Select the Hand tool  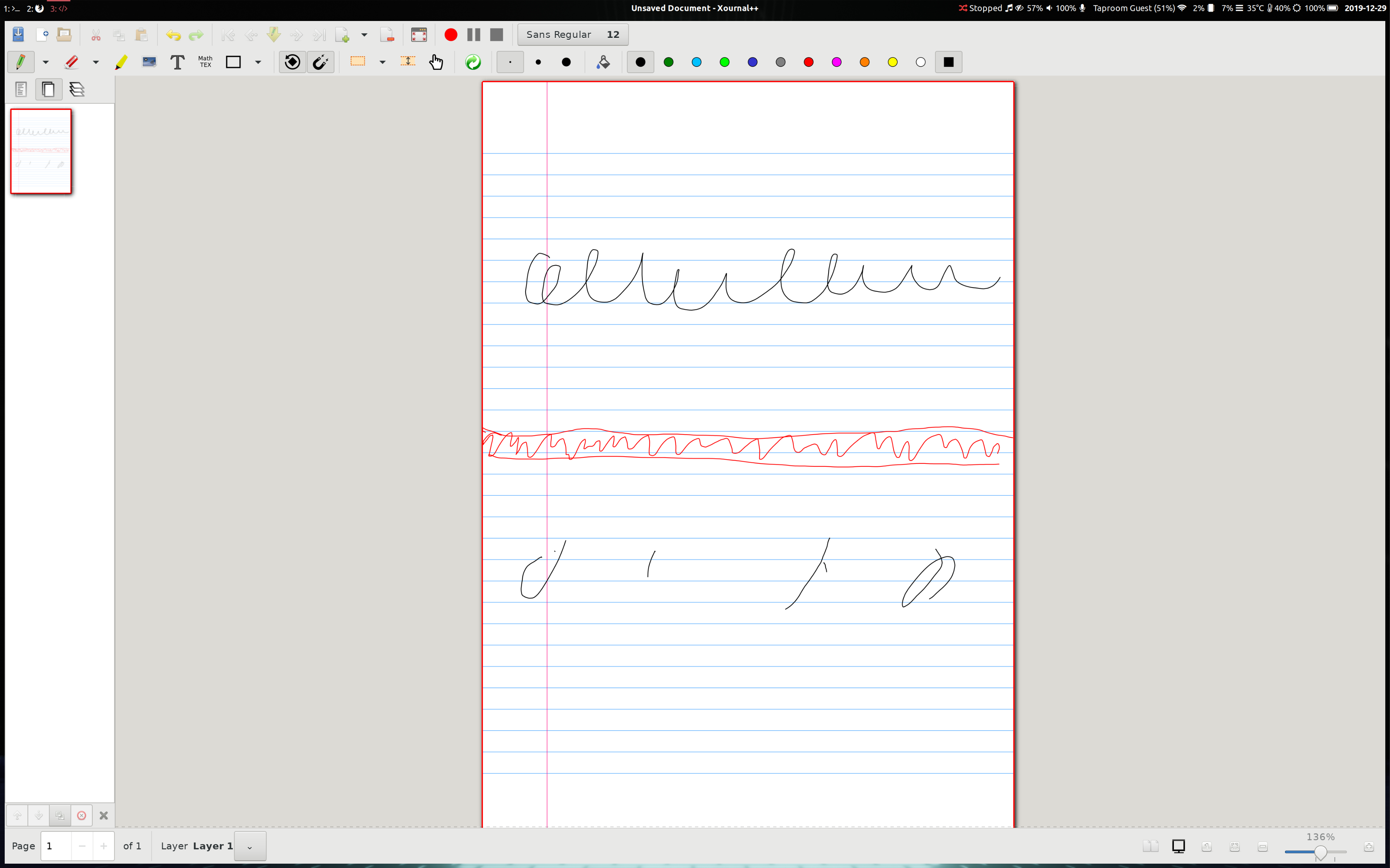(x=437, y=62)
